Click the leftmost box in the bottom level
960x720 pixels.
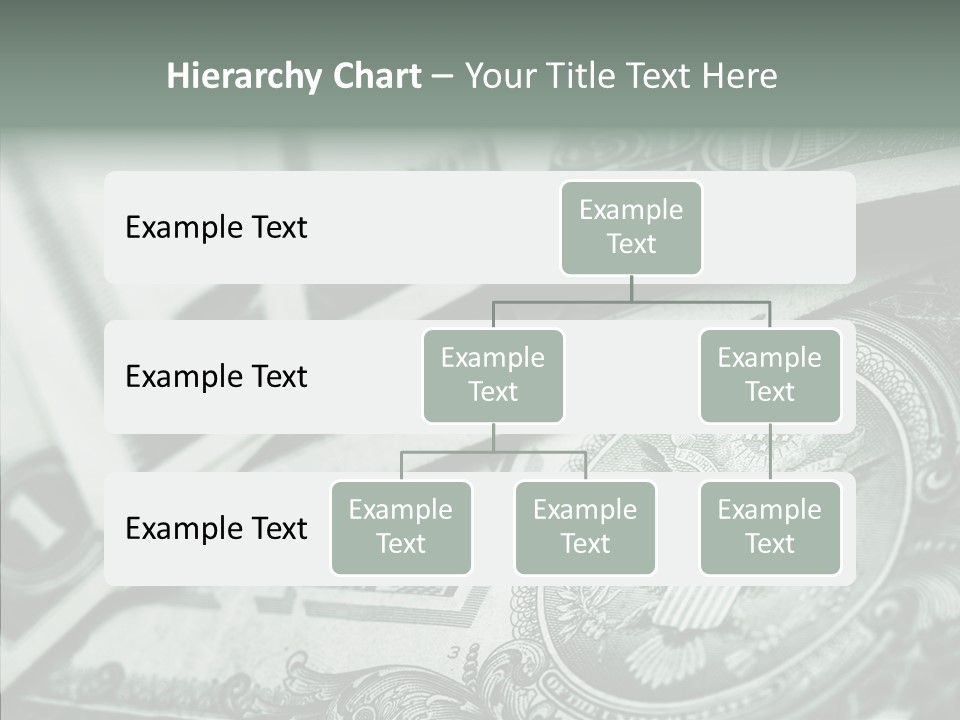click(401, 527)
